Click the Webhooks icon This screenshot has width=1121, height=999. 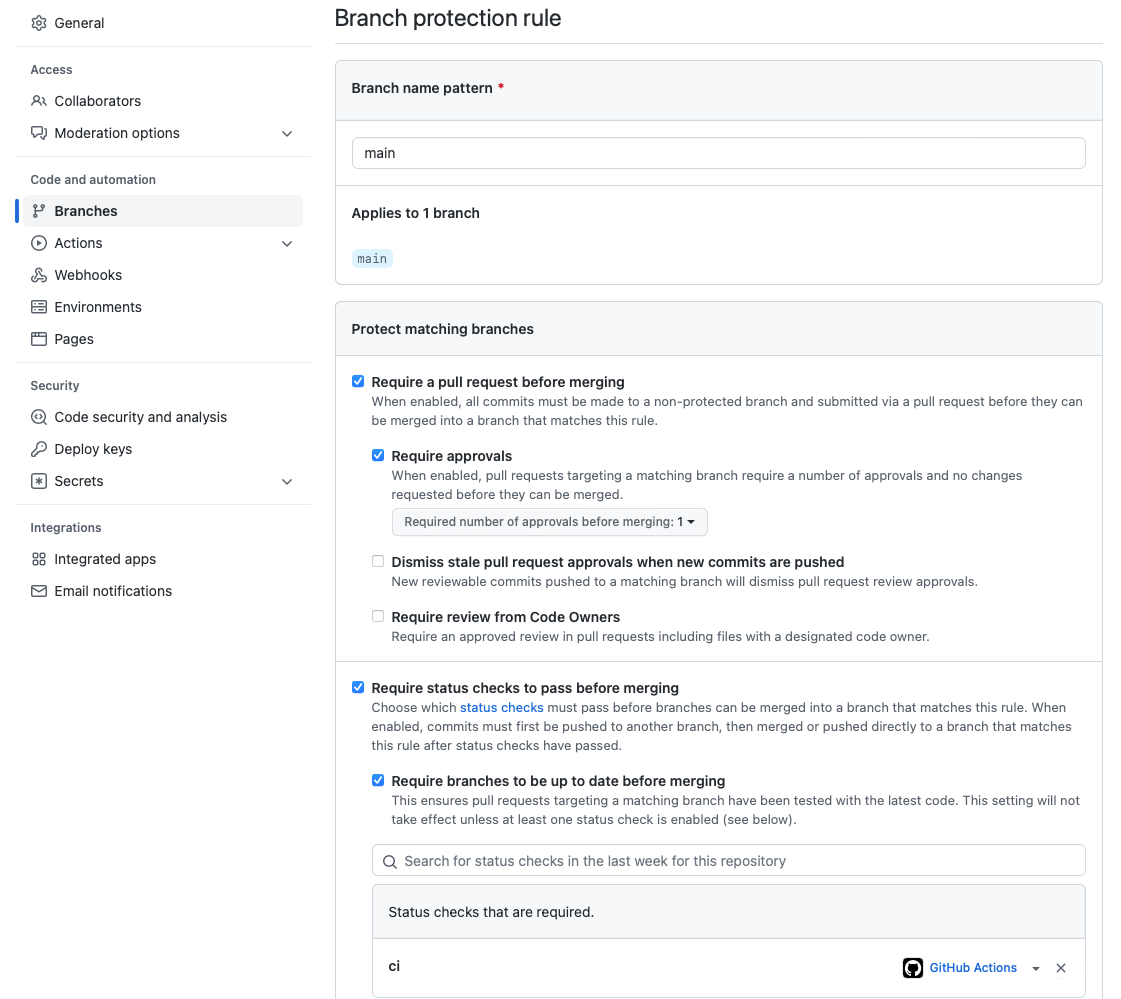(x=38, y=275)
